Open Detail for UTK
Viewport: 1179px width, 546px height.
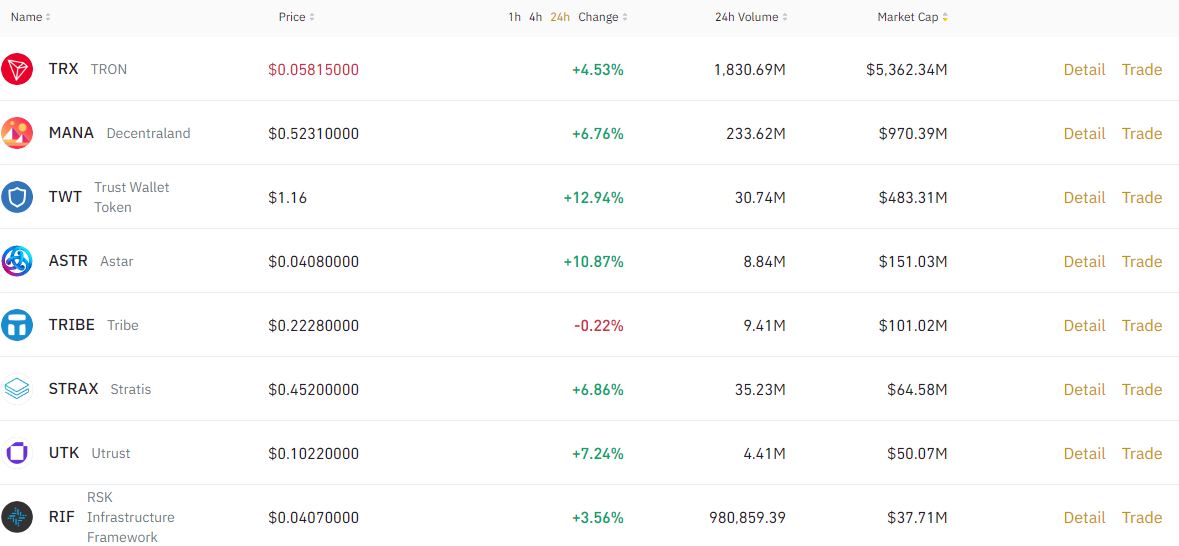tap(1084, 453)
